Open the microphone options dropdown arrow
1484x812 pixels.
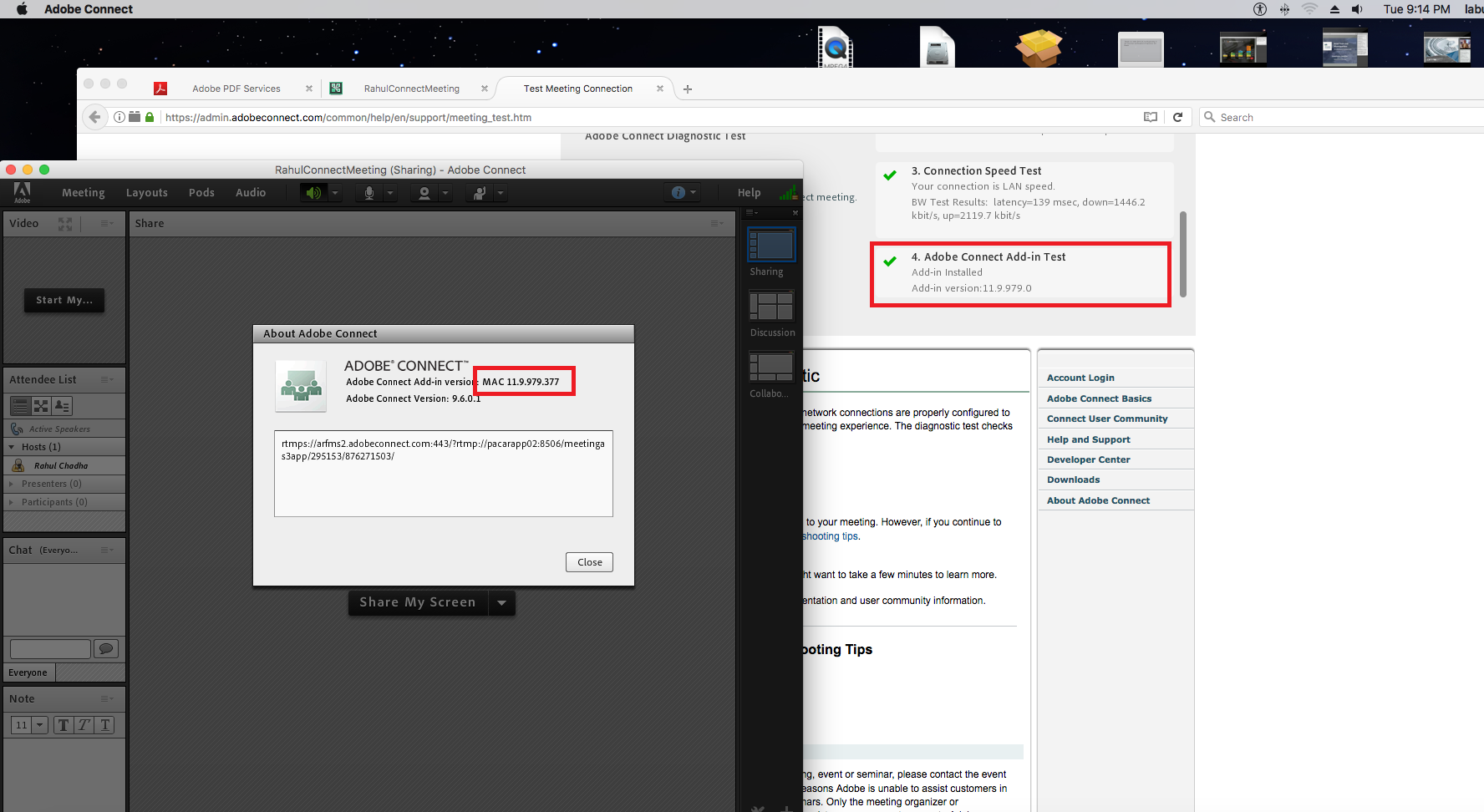390,193
